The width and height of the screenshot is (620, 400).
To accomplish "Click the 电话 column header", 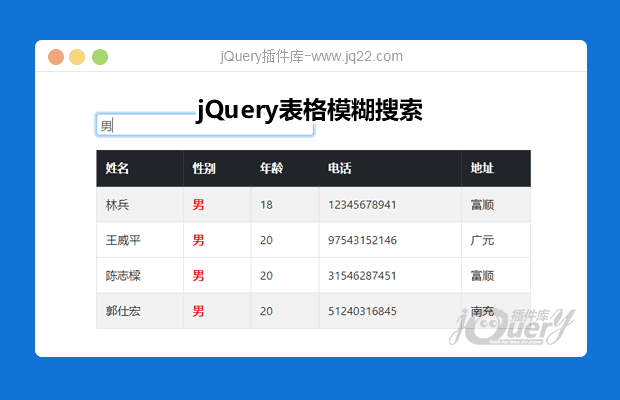I will pyautogui.click(x=340, y=168).
